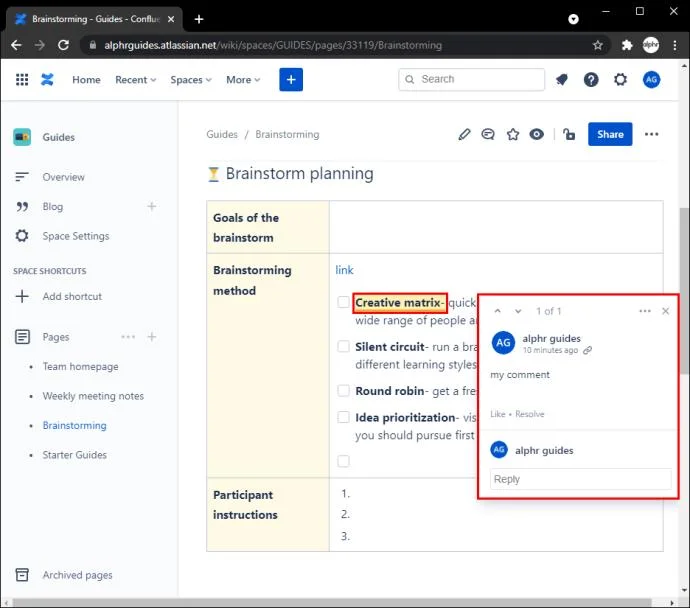This screenshot has width=690, height=608.
Task: Click the Add shortcut plus icon
Action: (x=22, y=297)
